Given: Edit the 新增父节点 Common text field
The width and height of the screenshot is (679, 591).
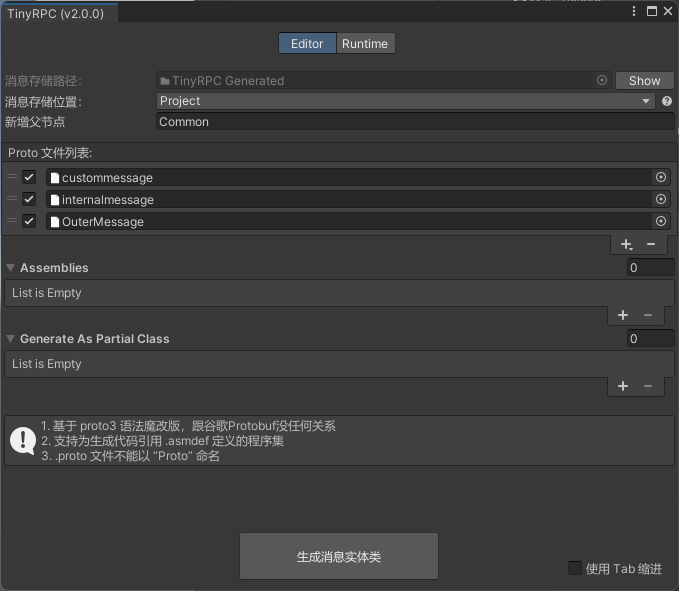Looking at the screenshot, I should (415, 122).
